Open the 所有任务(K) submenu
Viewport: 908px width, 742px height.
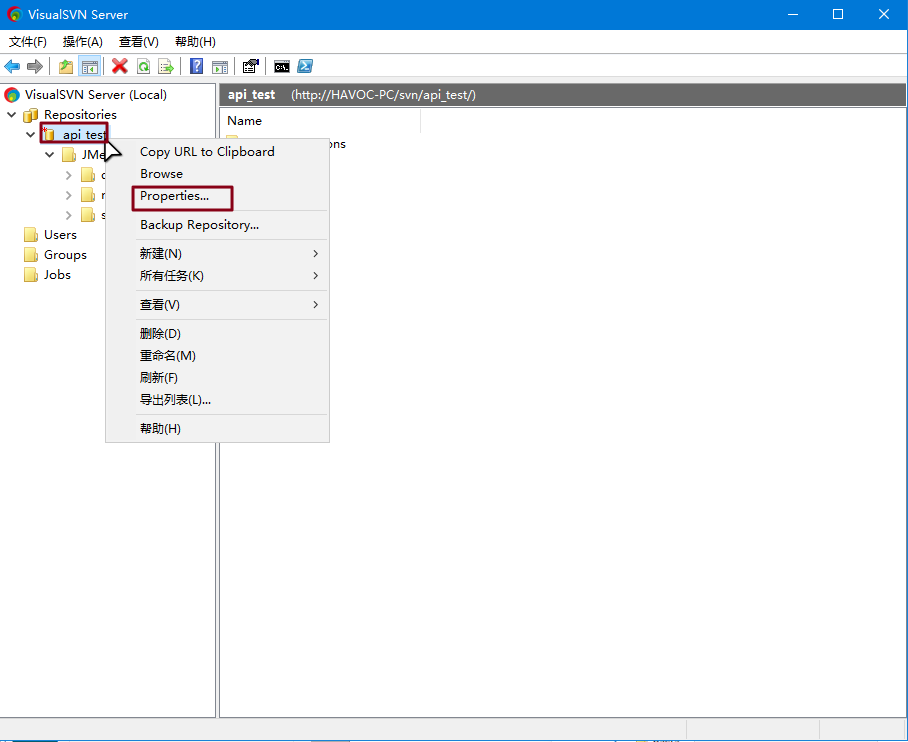(218, 276)
